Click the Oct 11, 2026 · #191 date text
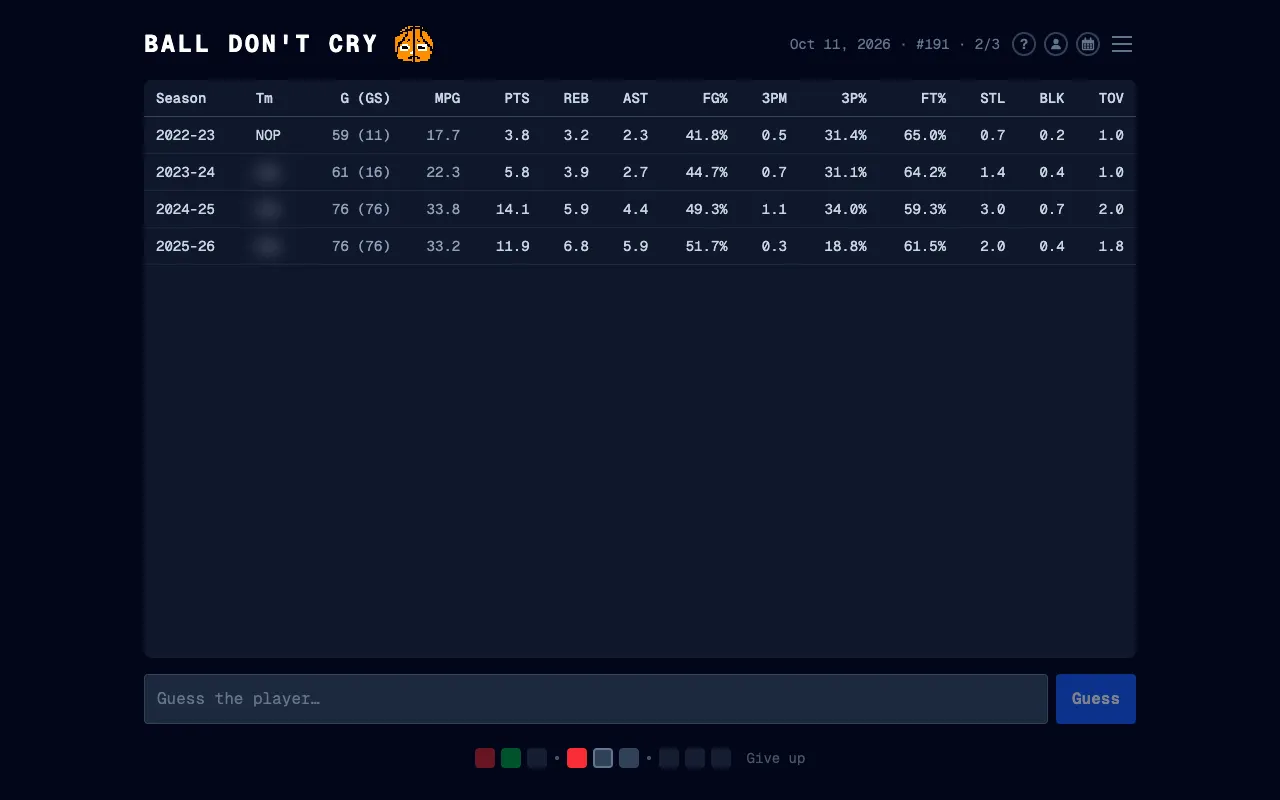 pyautogui.click(x=869, y=44)
